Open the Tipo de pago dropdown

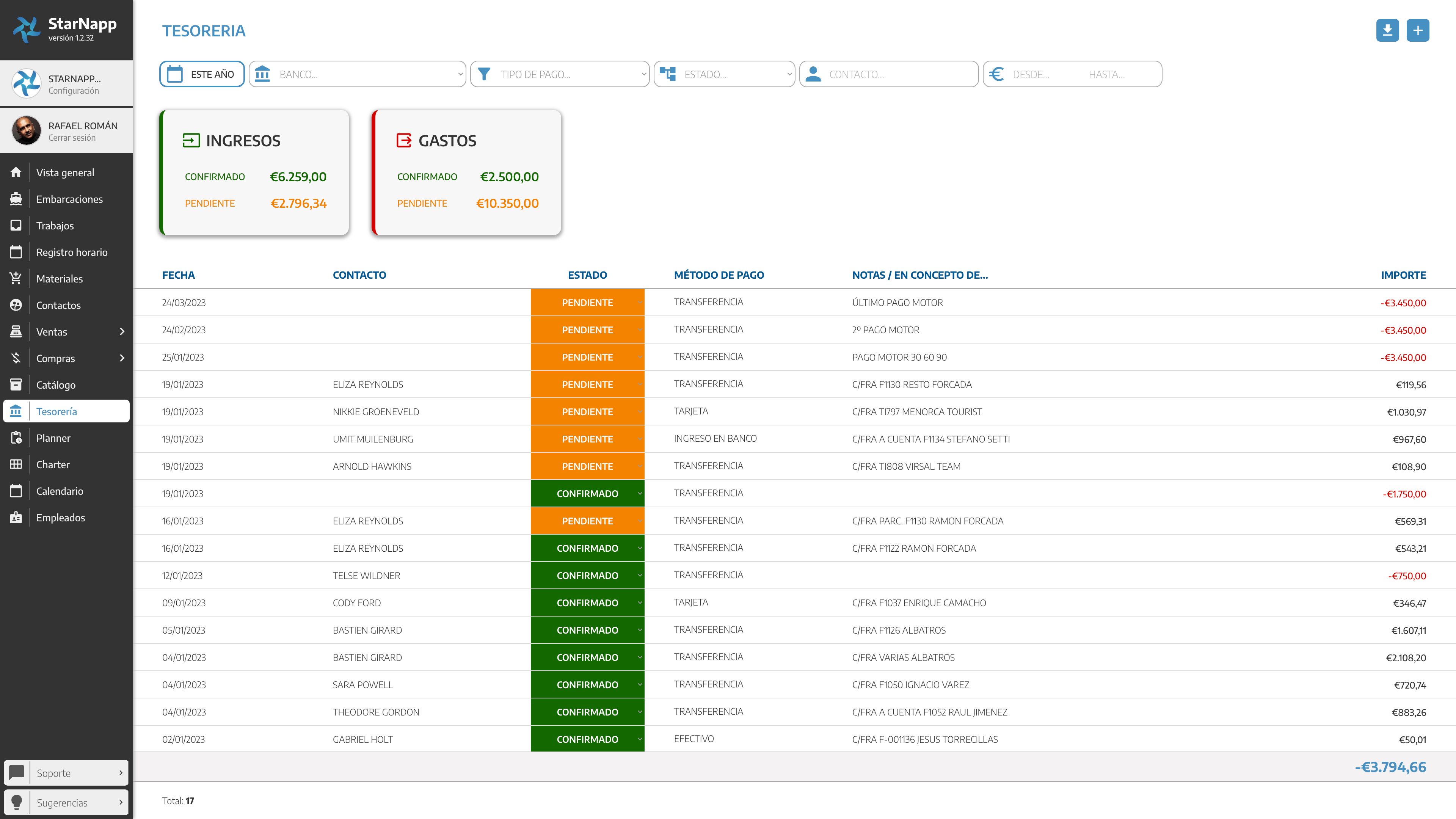(x=560, y=74)
